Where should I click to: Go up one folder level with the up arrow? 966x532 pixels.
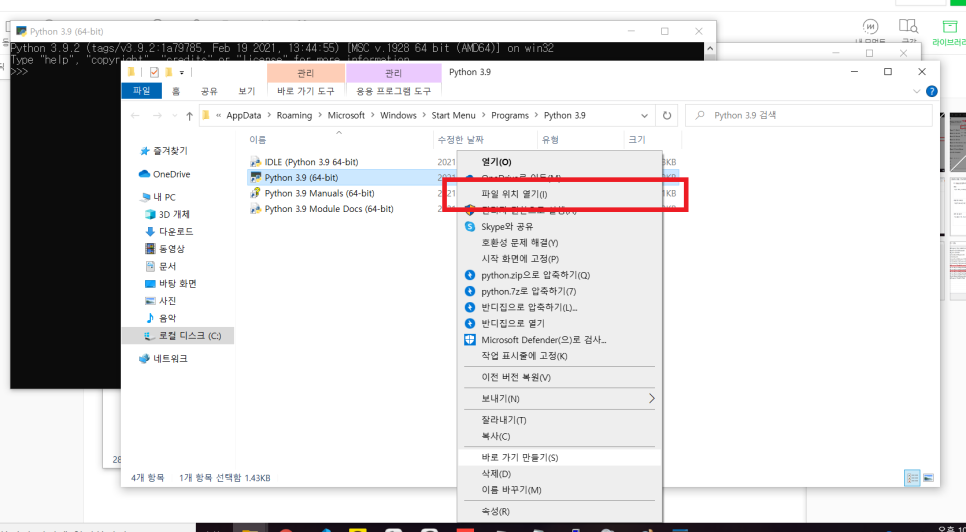[x=189, y=116]
